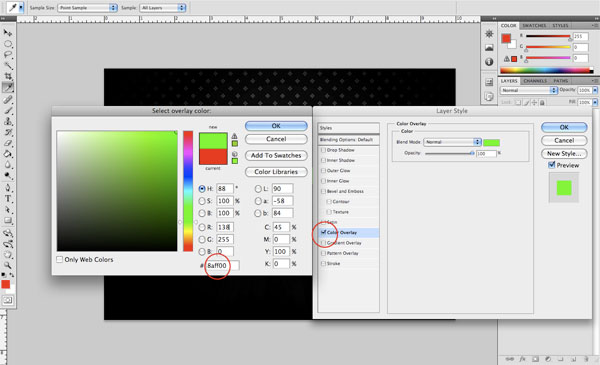This screenshot has width=600, height=365.
Task: Open the Blend Mode Normal dropdown
Action: 452,142
